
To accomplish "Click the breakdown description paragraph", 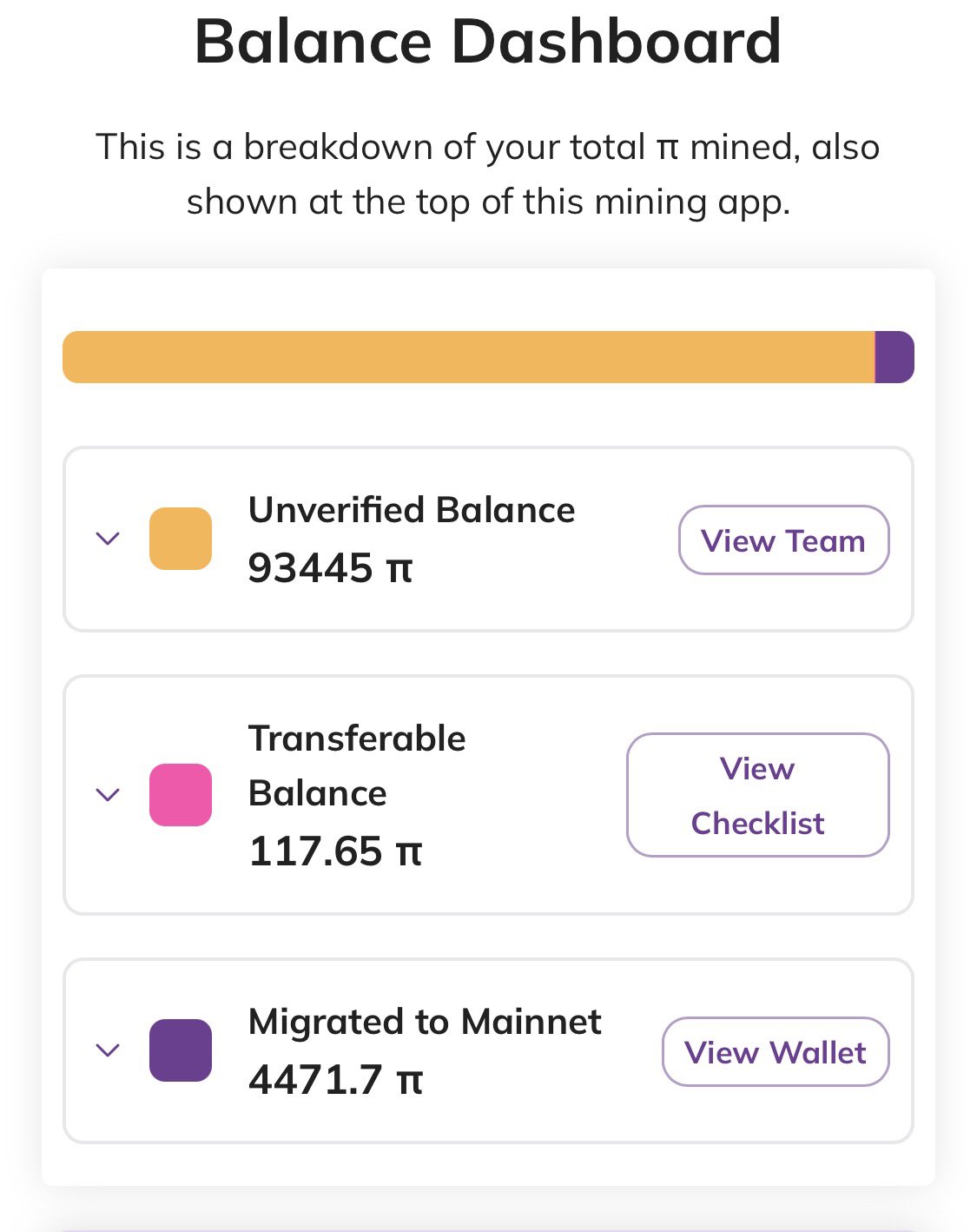I will point(487,174).
